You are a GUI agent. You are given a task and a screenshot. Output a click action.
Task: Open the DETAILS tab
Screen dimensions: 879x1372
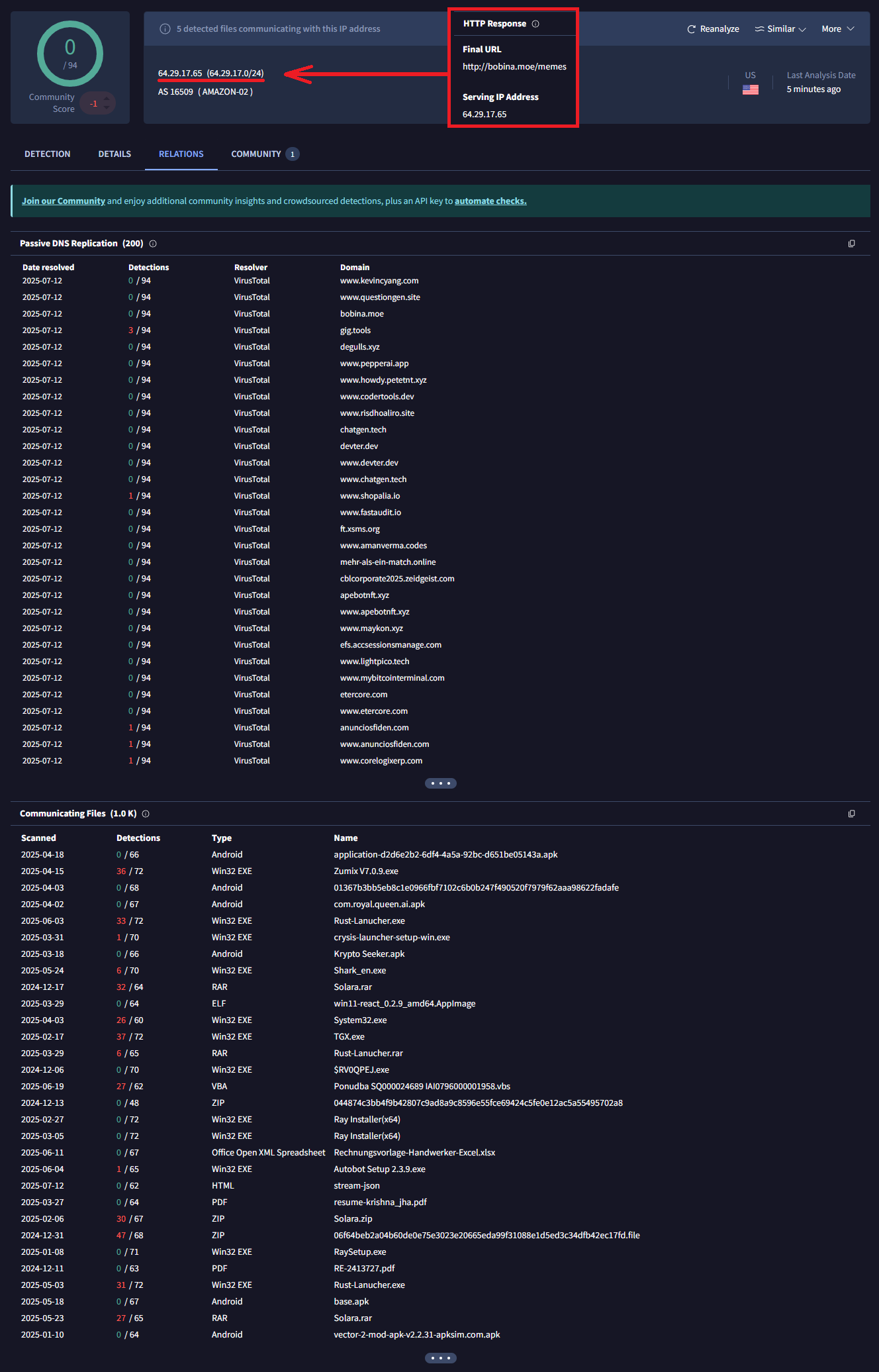115,154
